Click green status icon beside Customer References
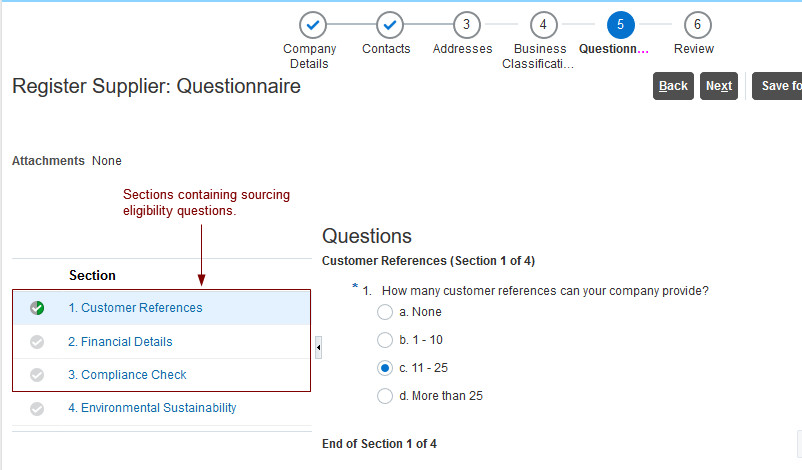This screenshot has height=470, width=802. click(37, 308)
